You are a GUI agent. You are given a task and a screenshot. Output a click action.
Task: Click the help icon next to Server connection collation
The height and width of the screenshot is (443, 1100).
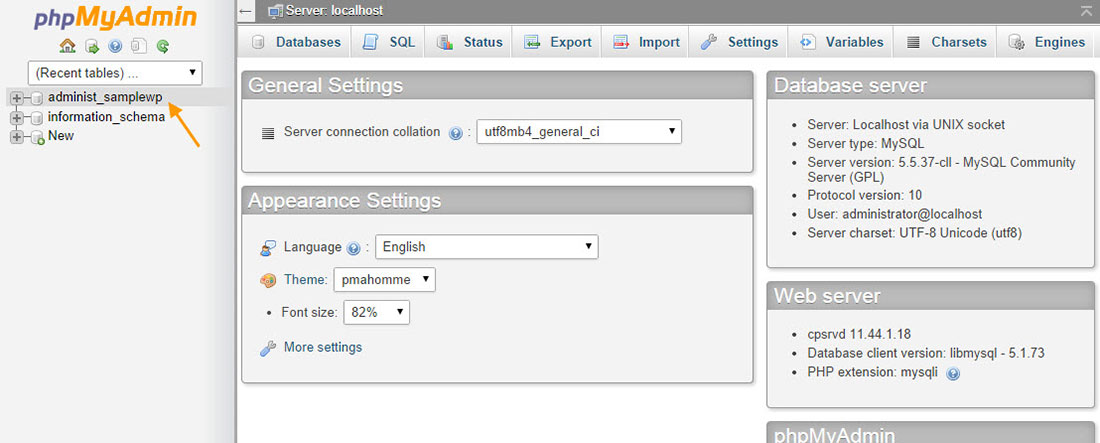tap(455, 133)
